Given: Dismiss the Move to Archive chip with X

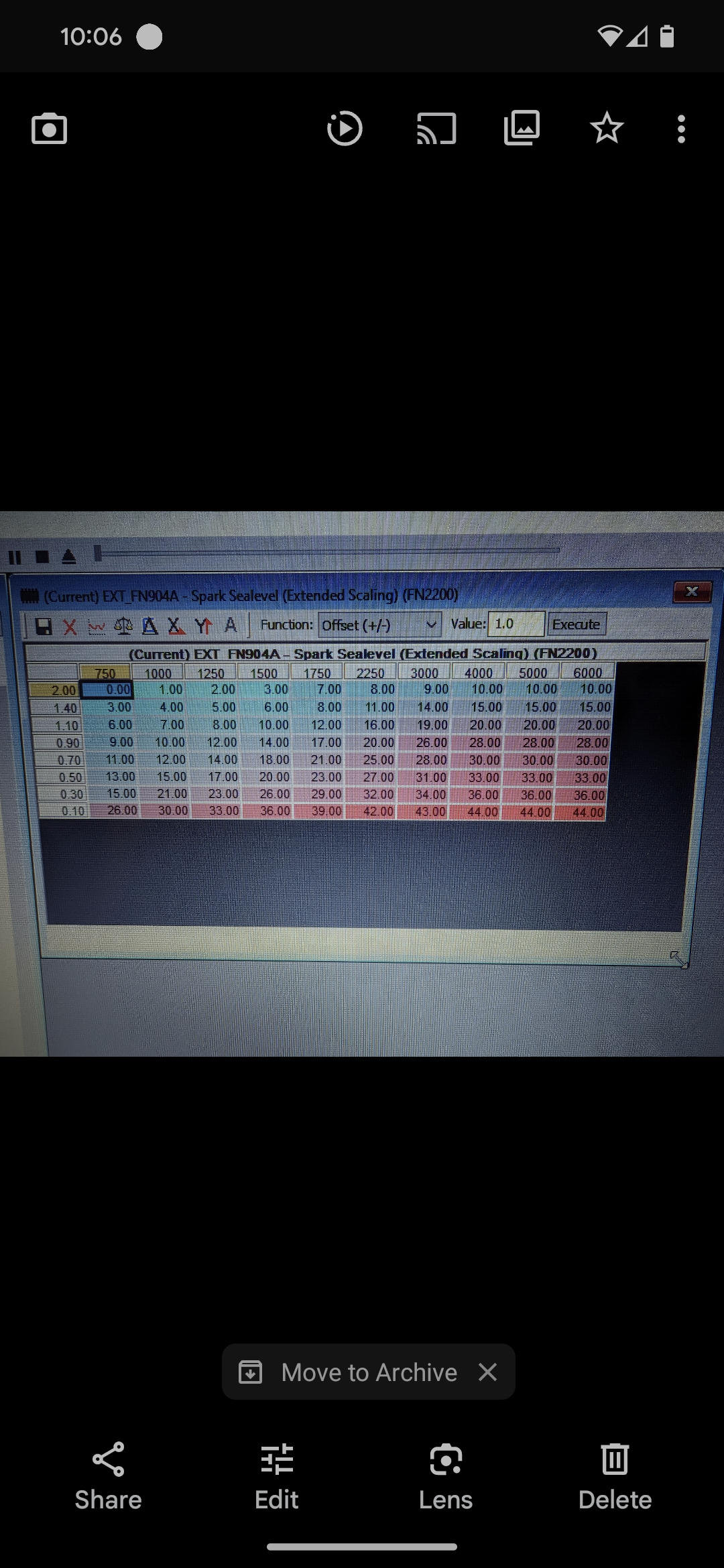Looking at the screenshot, I should point(488,1372).
